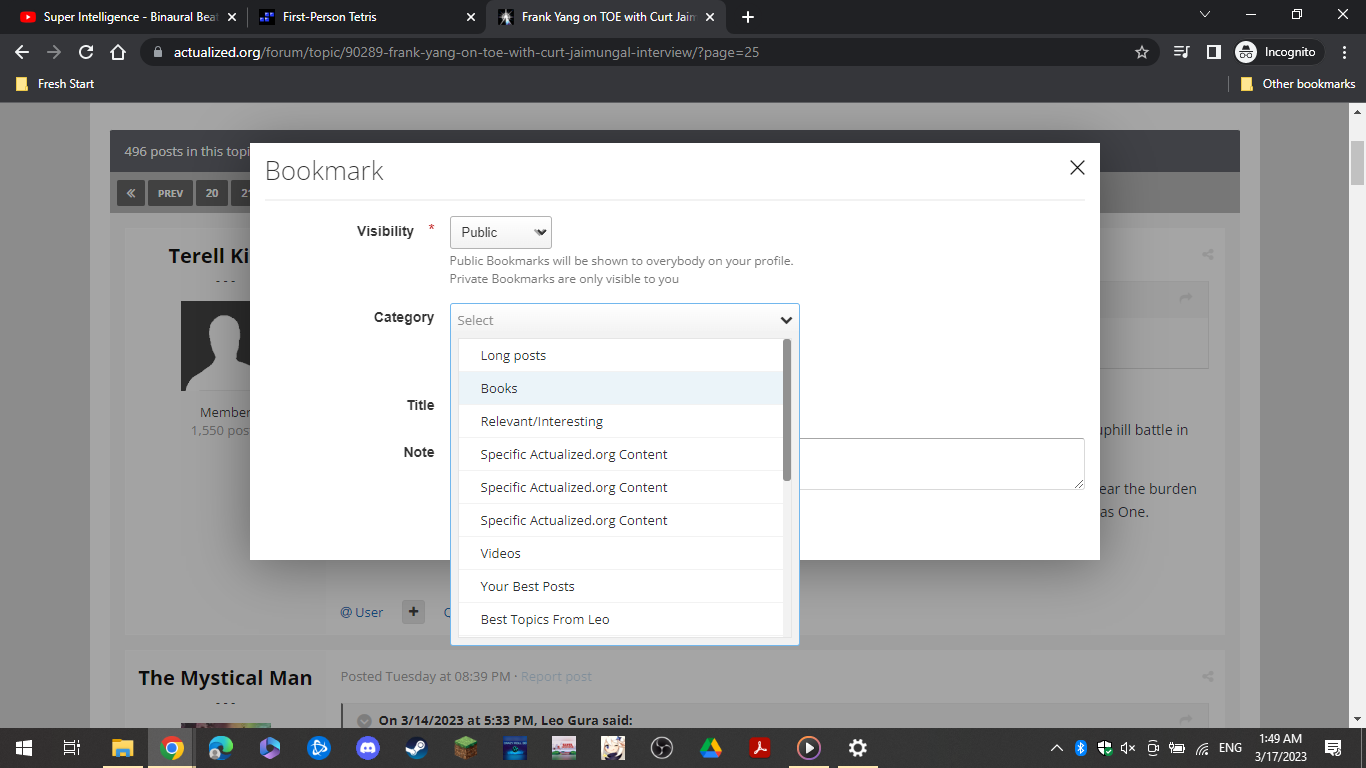Viewport: 1366px width, 768px height.
Task: Bookmark this page with the star icon
Action: coord(1141,52)
